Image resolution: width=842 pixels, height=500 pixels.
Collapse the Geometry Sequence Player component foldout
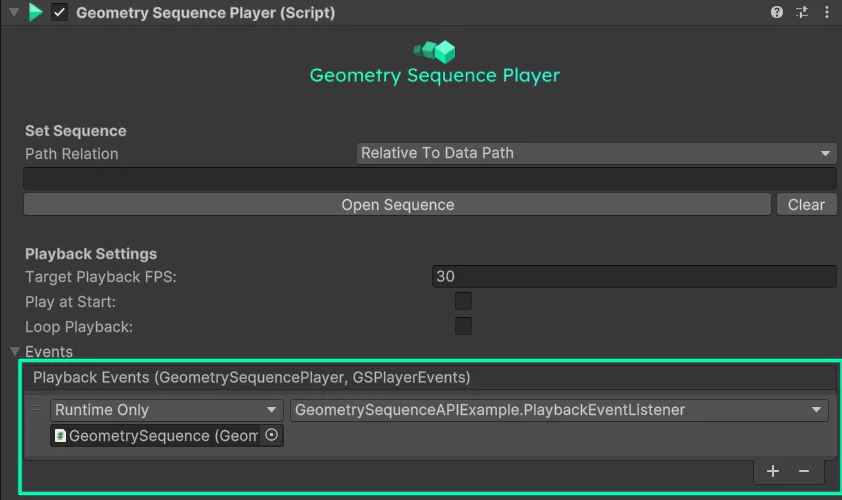pos(14,12)
